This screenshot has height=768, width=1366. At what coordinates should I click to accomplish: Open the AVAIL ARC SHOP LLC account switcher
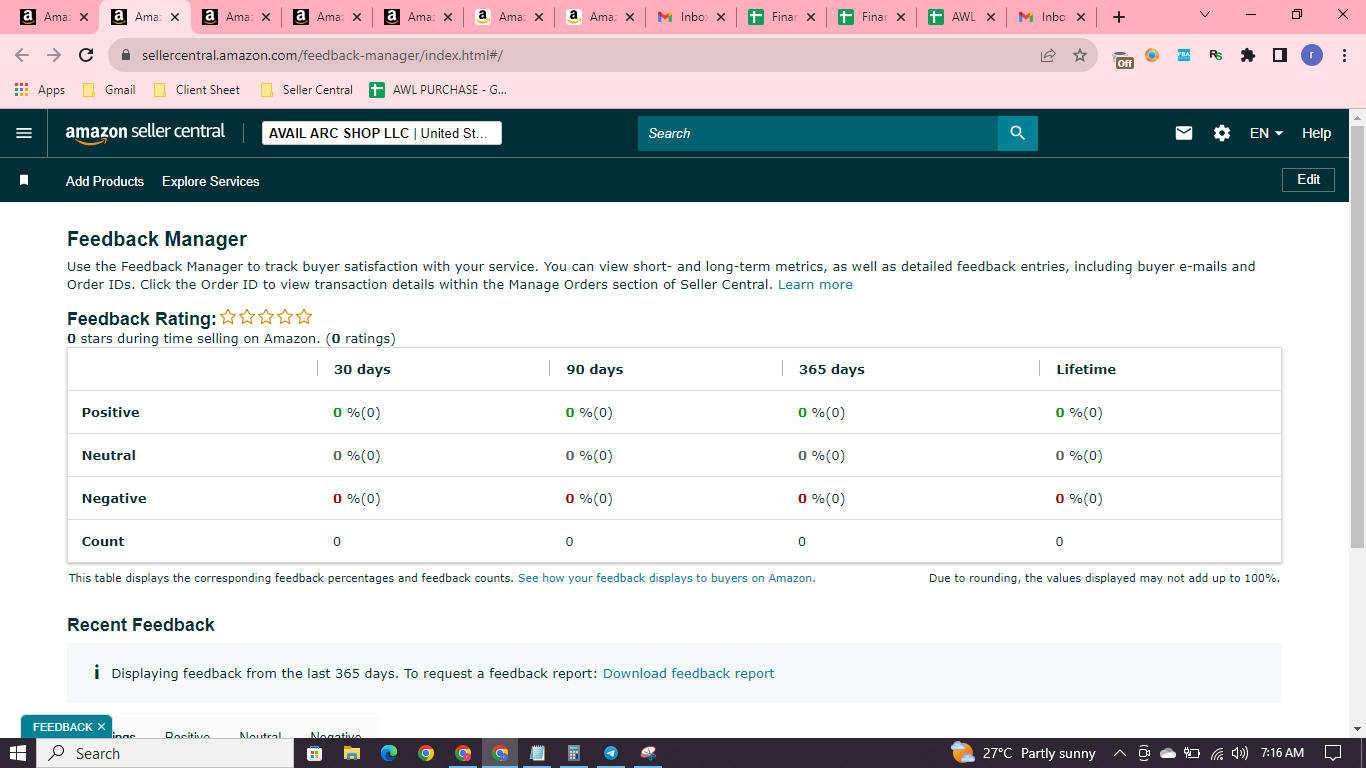tap(382, 133)
